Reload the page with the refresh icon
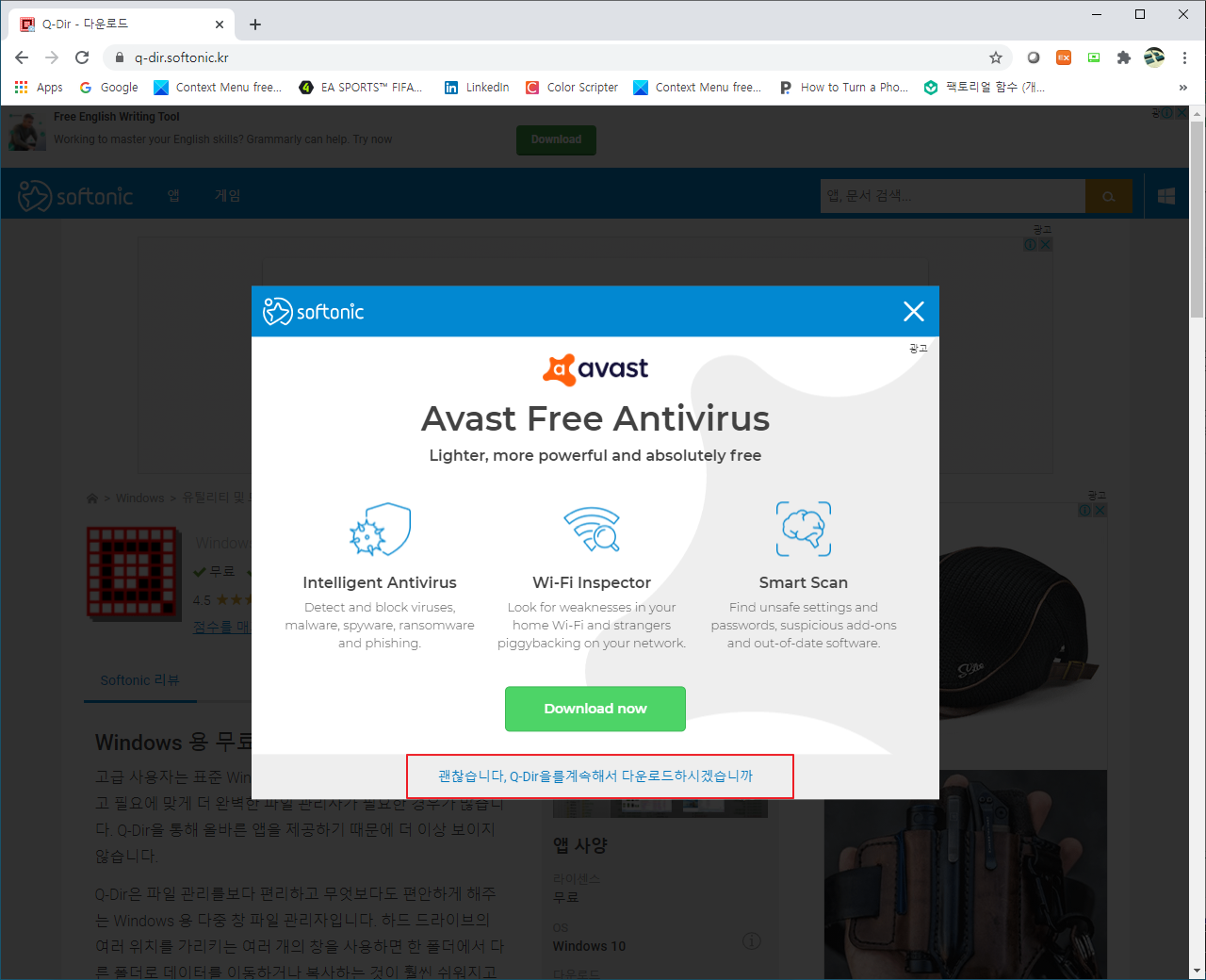1206x980 pixels. coord(82,57)
